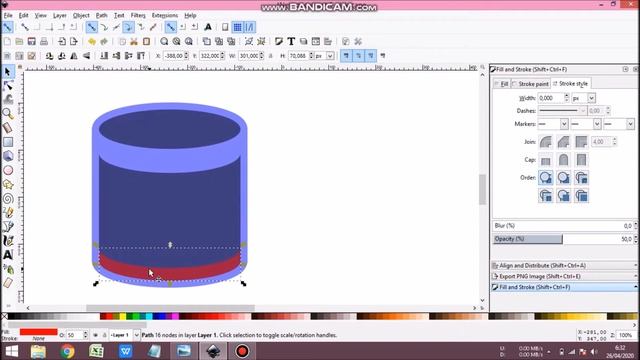This screenshot has height=360, width=640.
Task: Select the Eraser tool
Action: pyautogui.click(x=8, y=282)
